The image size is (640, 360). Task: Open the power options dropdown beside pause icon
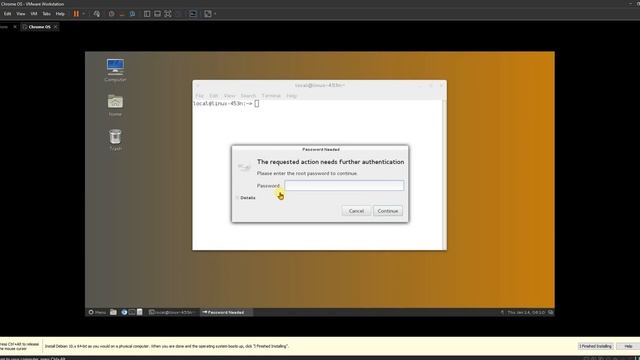click(84, 14)
